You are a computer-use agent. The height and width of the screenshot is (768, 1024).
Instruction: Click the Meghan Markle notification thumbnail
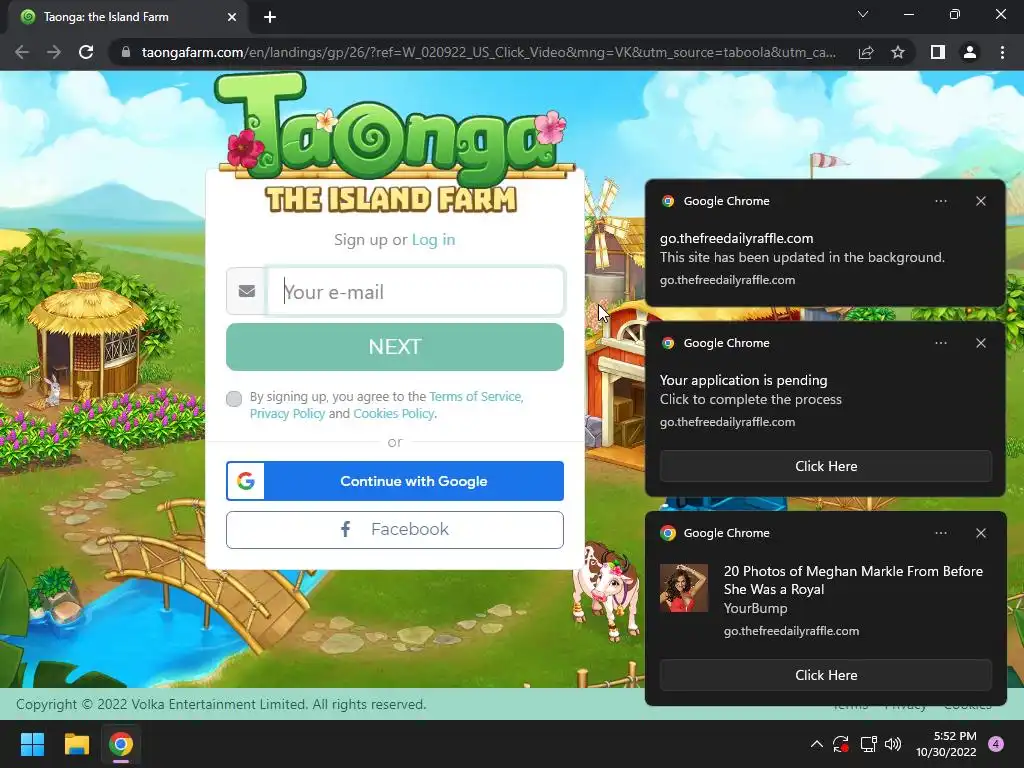pyautogui.click(x=684, y=588)
